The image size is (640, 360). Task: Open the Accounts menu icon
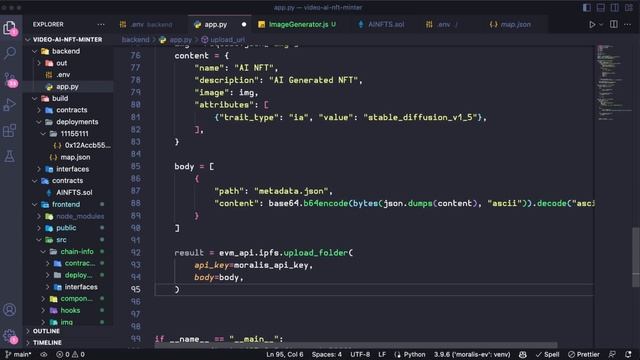tap(9, 310)
